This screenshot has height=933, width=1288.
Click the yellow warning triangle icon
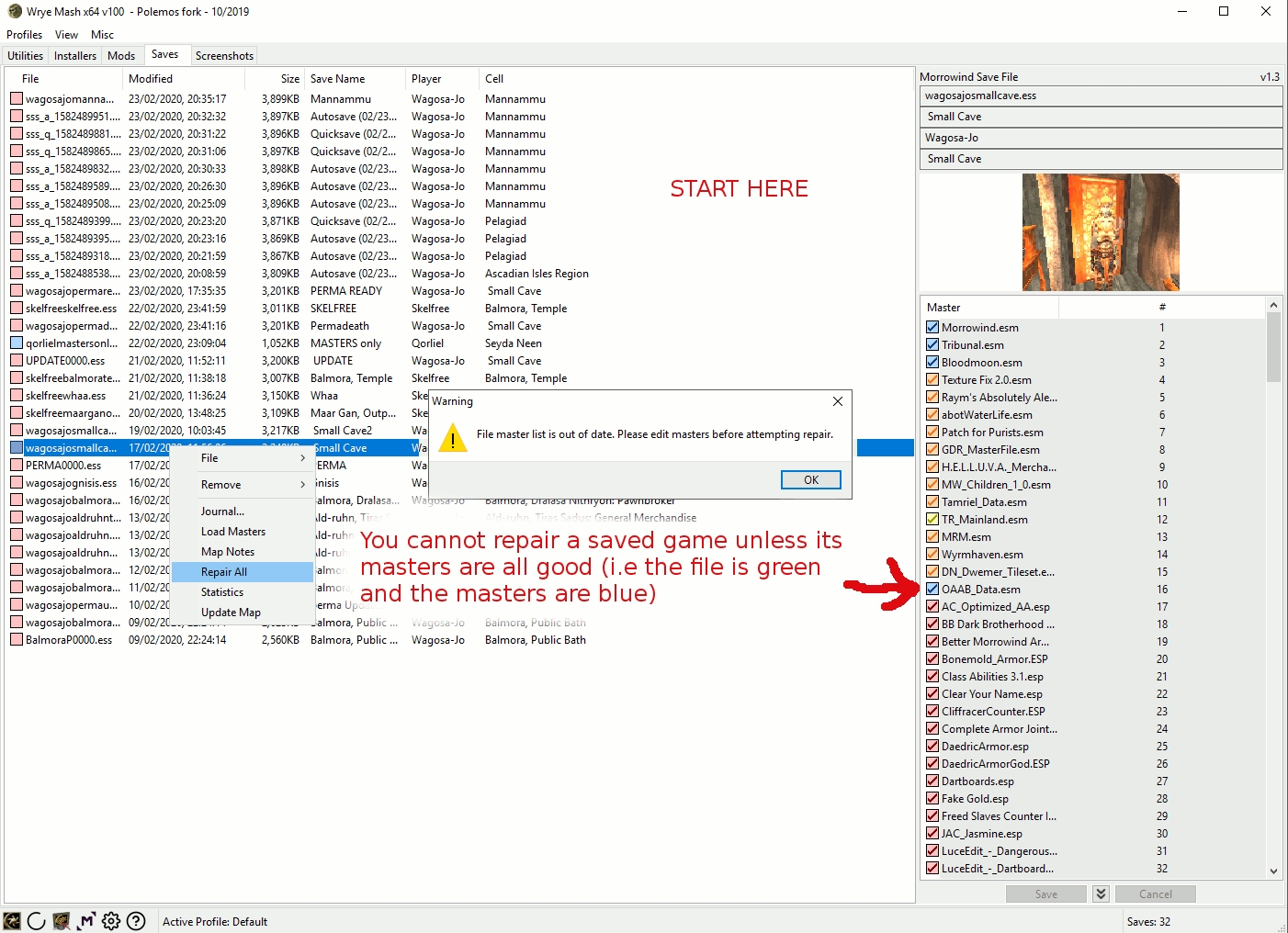pyautogui.click(x=452, y=438)
